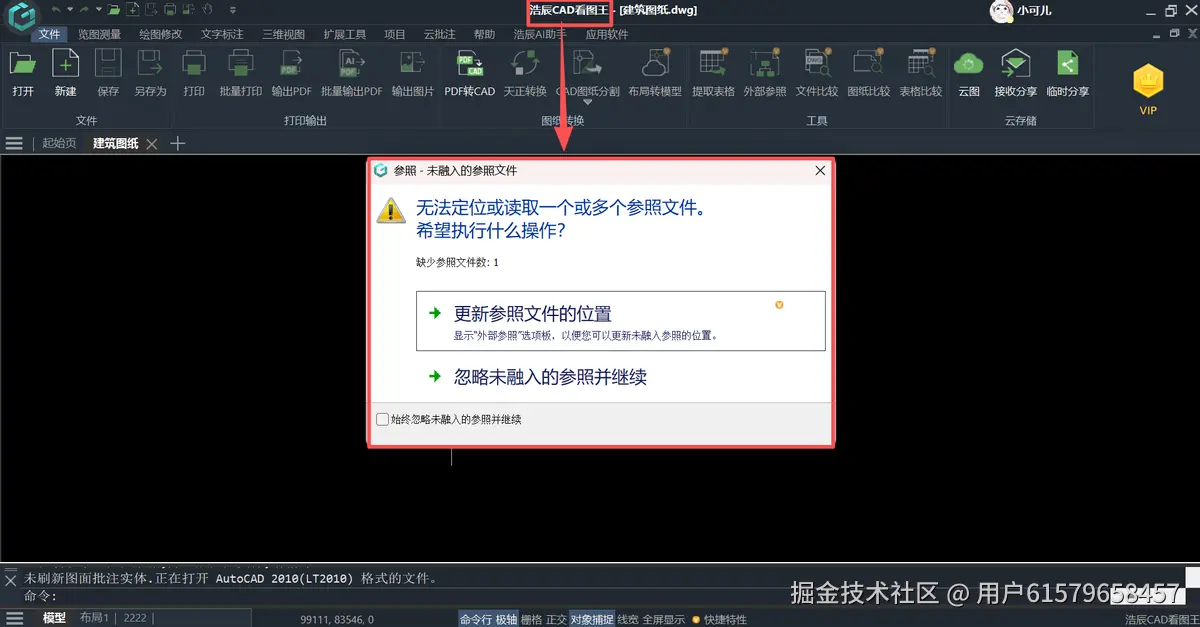Open 批量输出PDF batch export tool
This screenshot has height=627, width=1200.
[x=351, y=72]
